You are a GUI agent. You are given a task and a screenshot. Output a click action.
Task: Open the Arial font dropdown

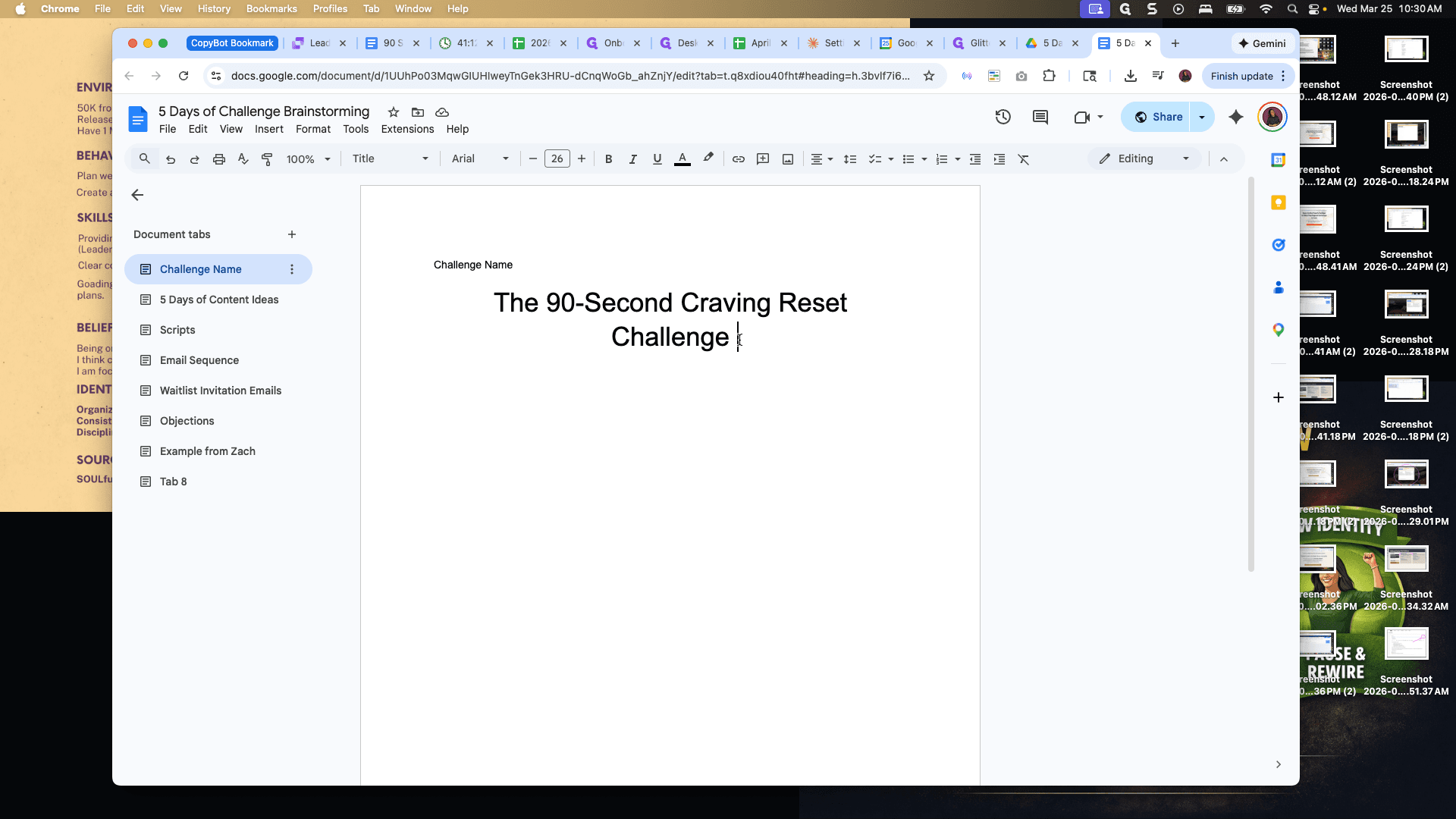click(480, 158)
